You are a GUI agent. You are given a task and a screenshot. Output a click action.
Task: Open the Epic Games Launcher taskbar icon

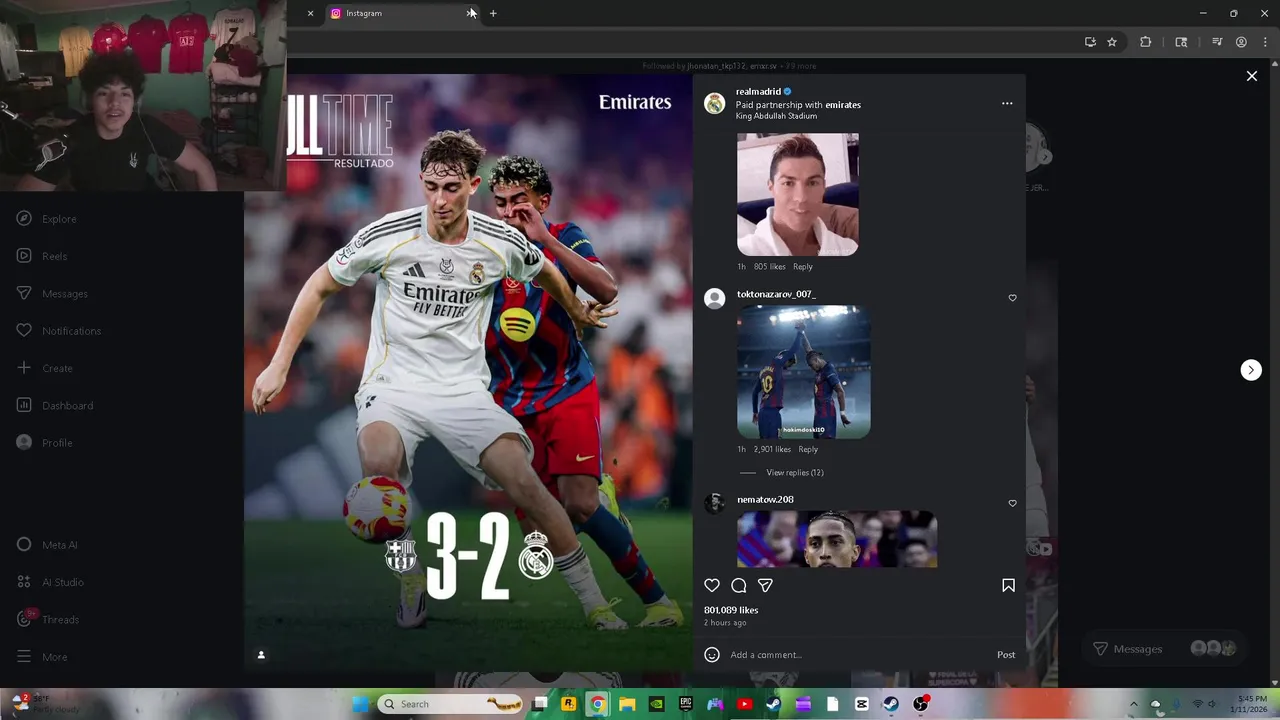(x=686, y=704)
